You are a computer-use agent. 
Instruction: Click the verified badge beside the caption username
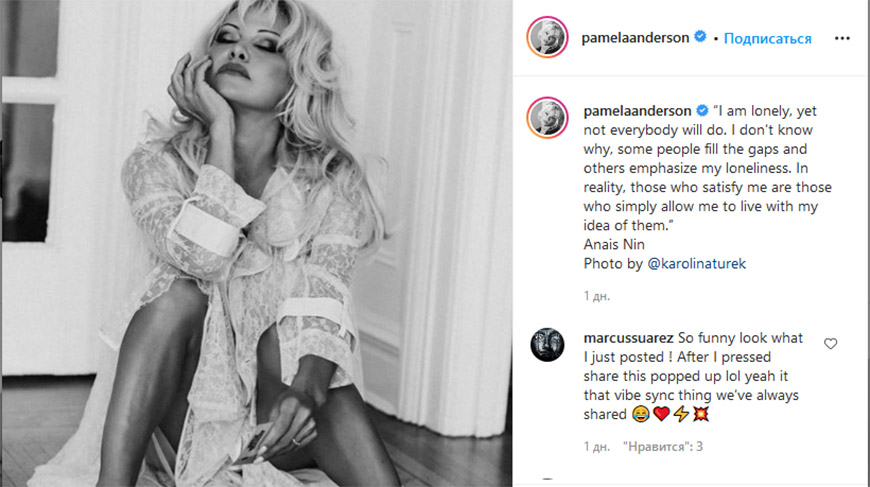702,110
